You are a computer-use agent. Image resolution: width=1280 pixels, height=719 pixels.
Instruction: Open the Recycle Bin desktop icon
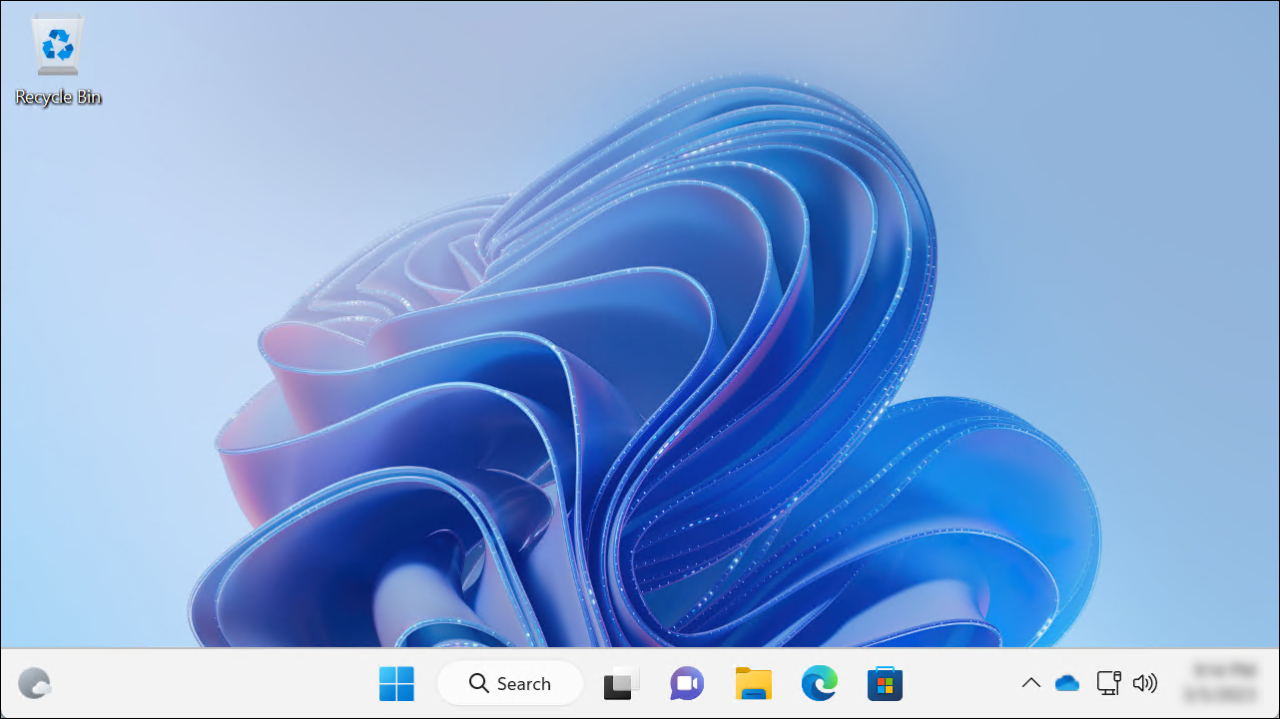coord(58,60)
